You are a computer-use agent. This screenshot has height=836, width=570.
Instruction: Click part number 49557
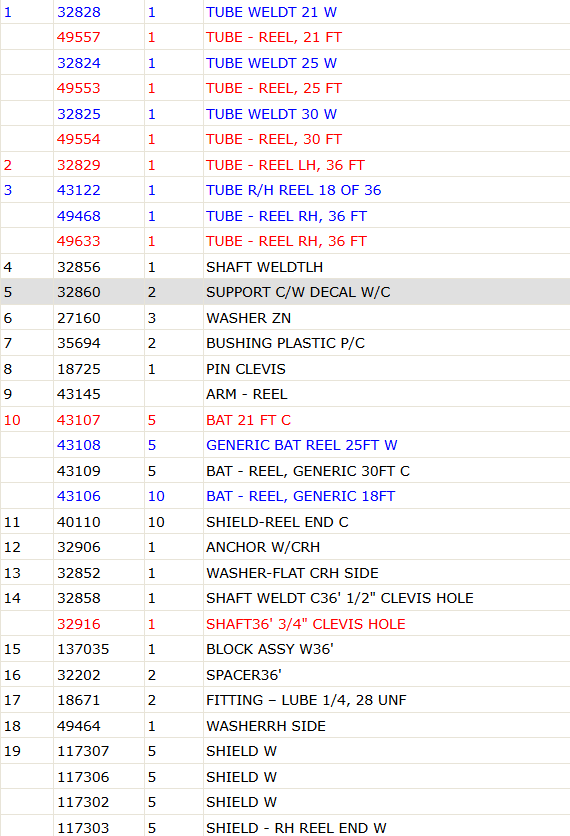[x=78, y=37]
